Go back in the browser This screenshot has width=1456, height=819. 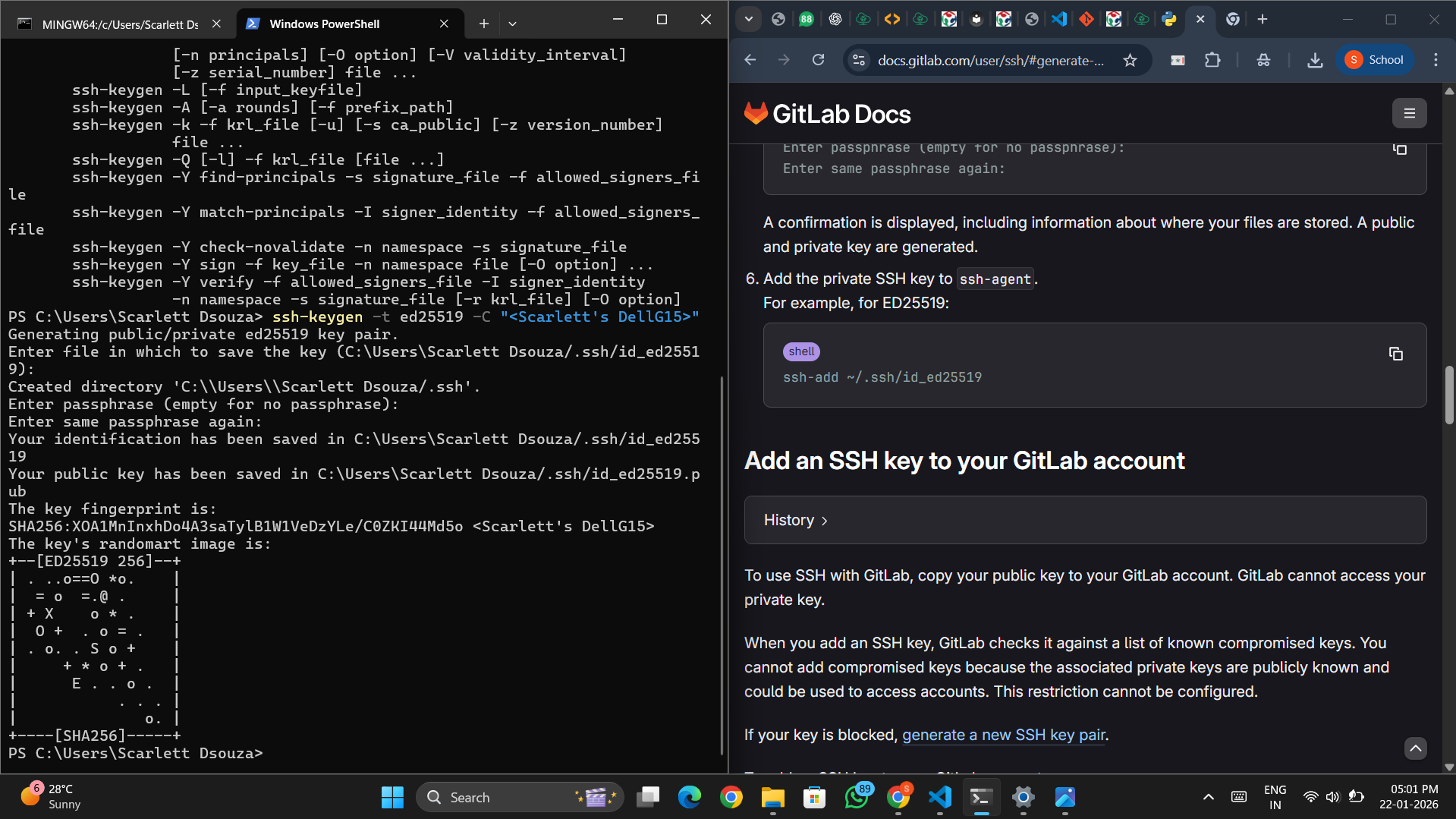coord(750,60)
